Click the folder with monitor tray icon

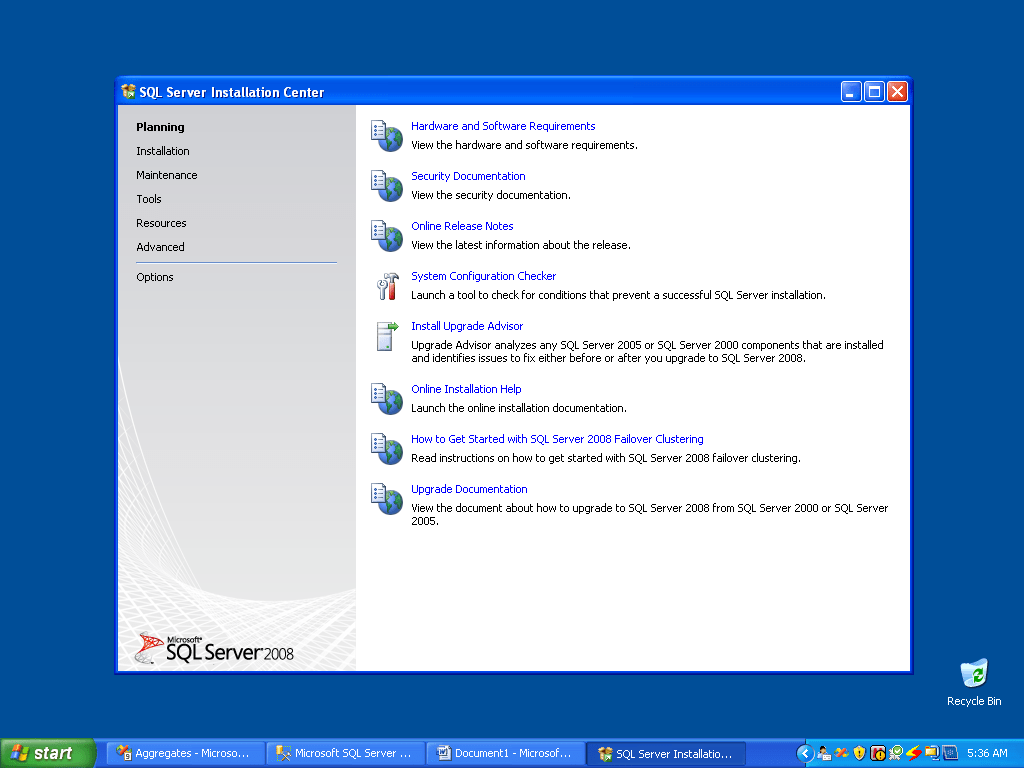931,753
